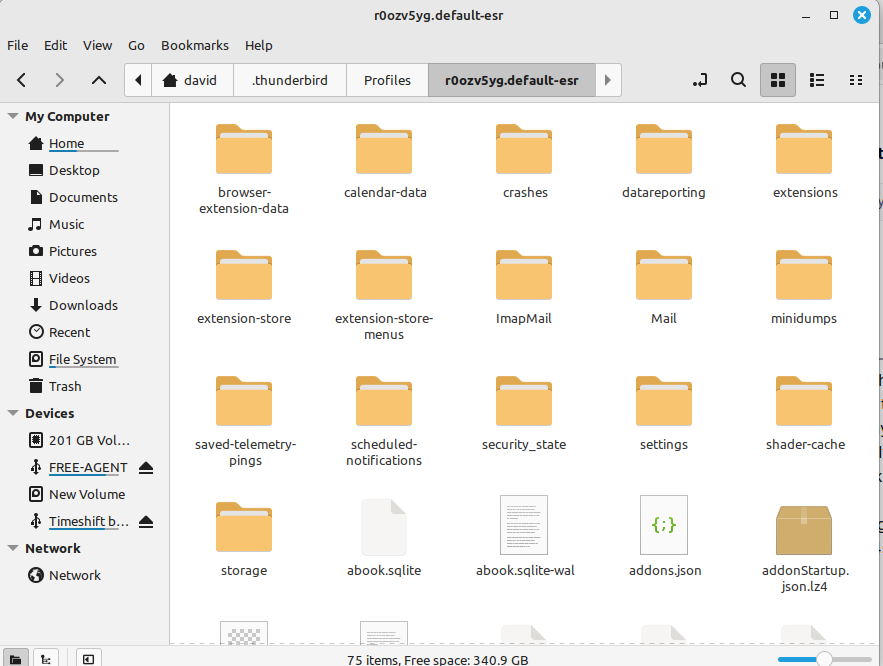This screenshot has width=883, height=666.
Task: Toggle the location entry path icon
Action: [700, 80]
